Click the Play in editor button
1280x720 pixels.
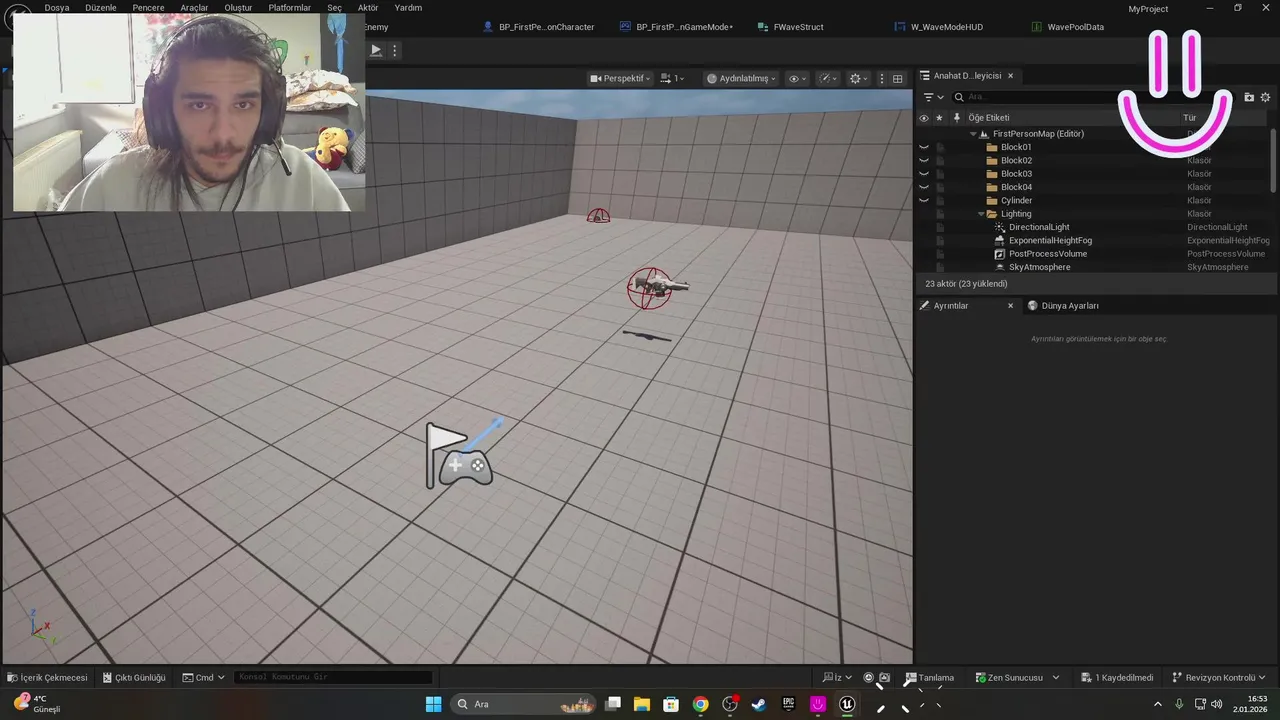(x=376, y=50)
